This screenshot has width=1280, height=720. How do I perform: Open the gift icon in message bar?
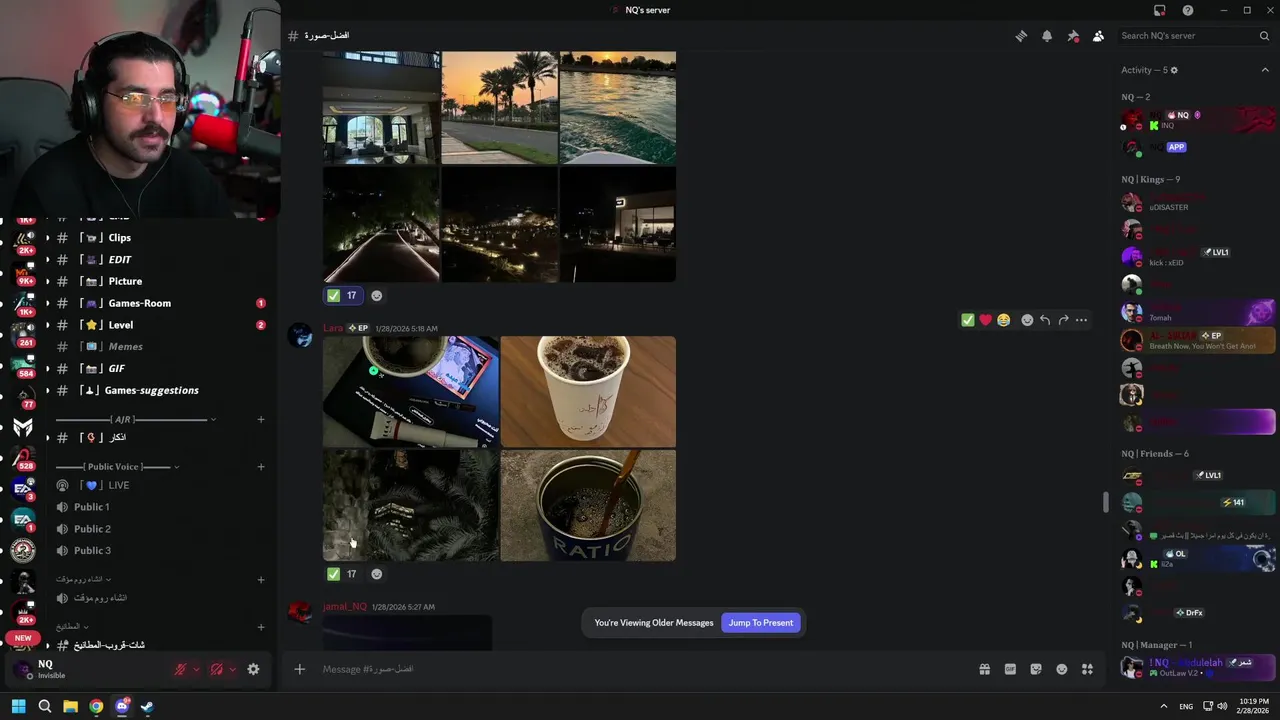(984, 669)
